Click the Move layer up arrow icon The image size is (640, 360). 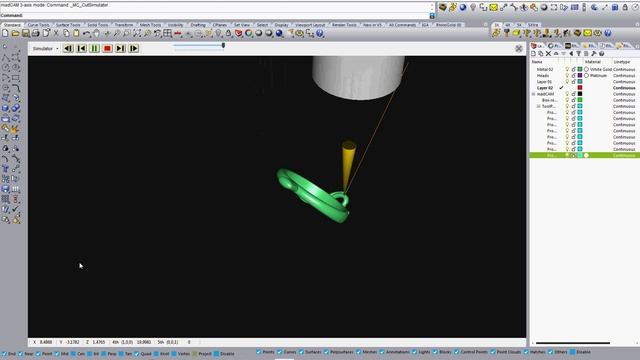pyautogui.click(x=556, y=53)
